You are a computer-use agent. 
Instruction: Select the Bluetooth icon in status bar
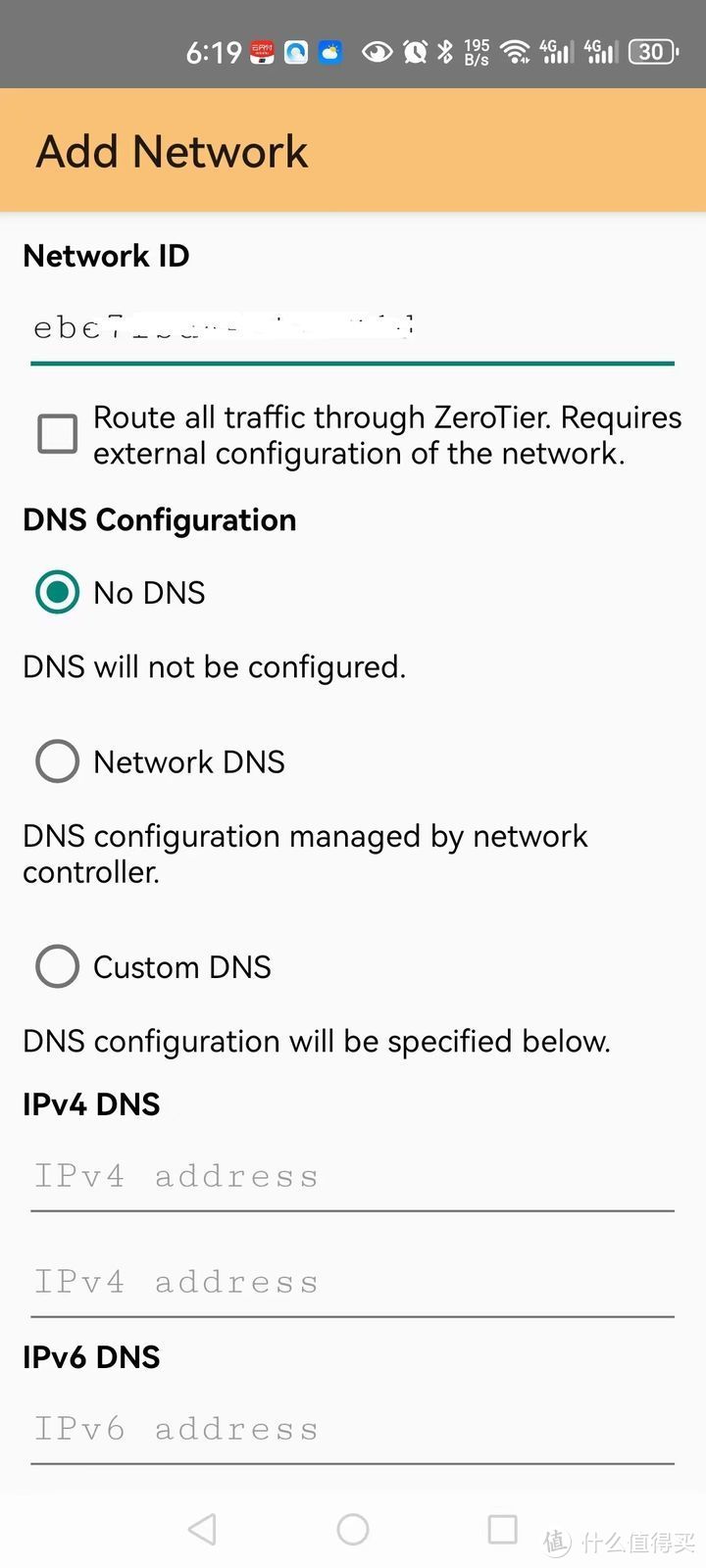click(444, 51)
